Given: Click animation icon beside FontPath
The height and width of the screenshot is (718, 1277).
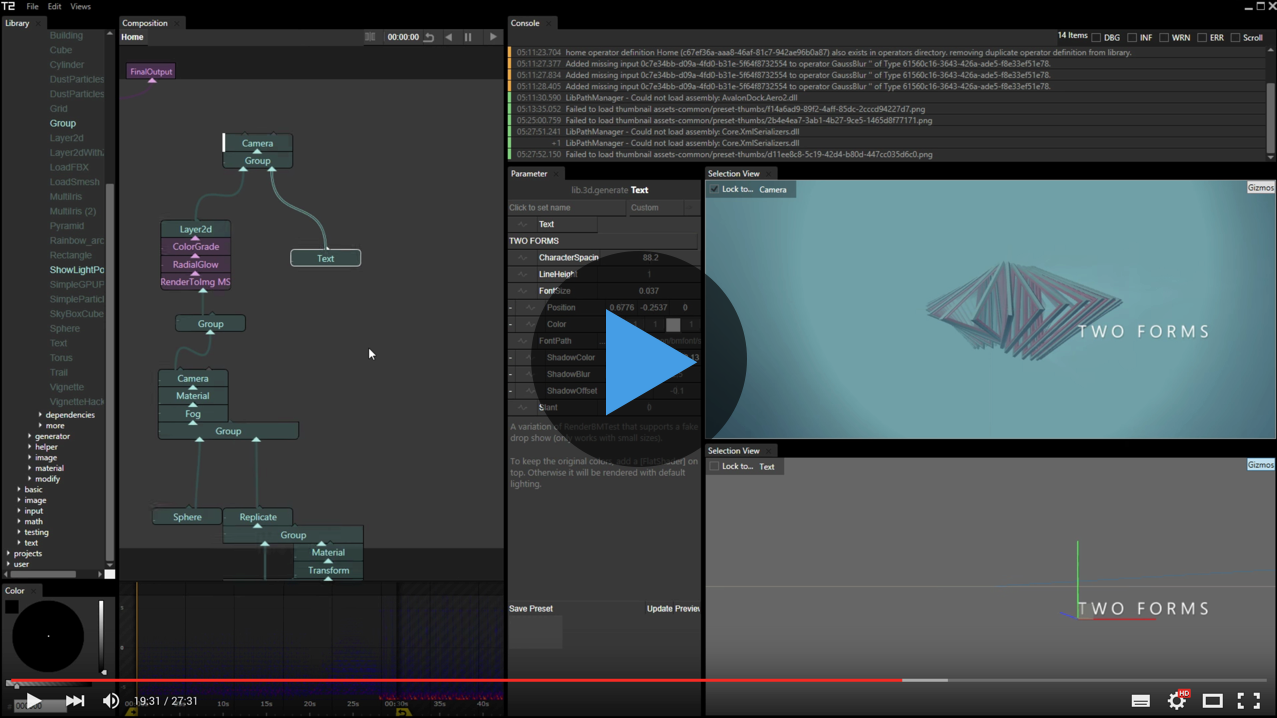Looking at the screenshot, I should [x=522, y=341].
